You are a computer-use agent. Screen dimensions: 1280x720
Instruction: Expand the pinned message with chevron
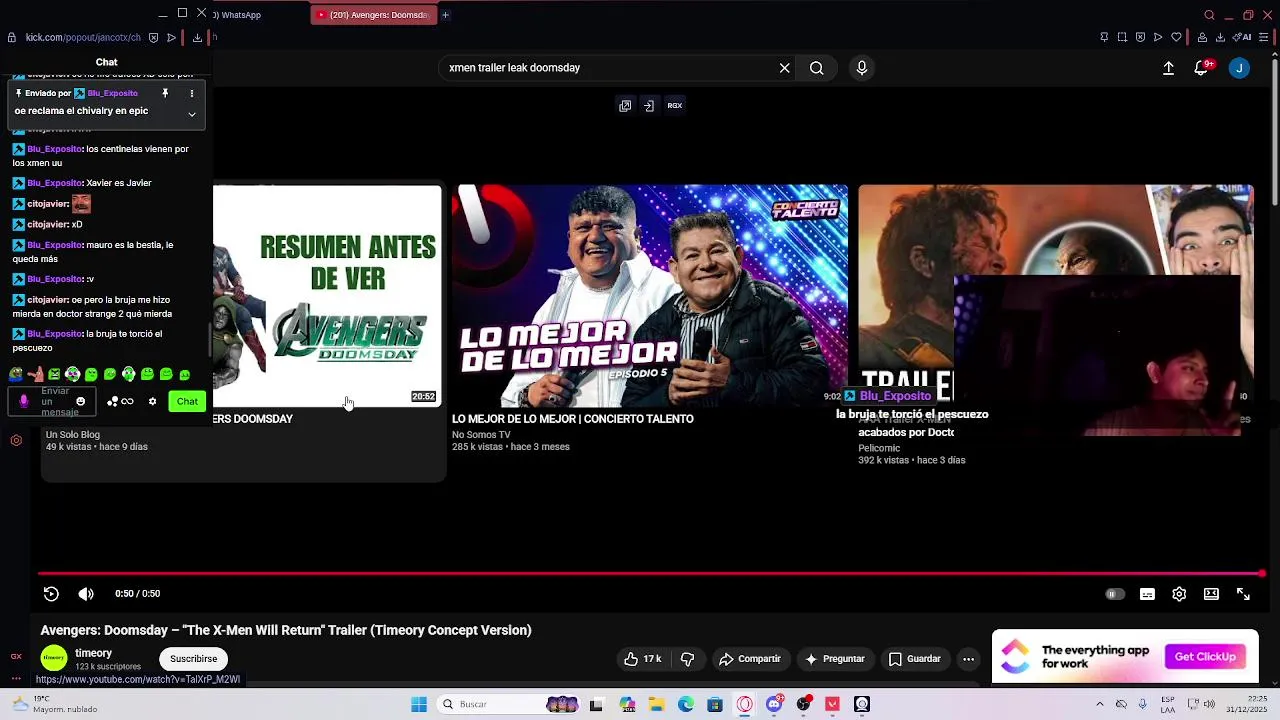191,114
